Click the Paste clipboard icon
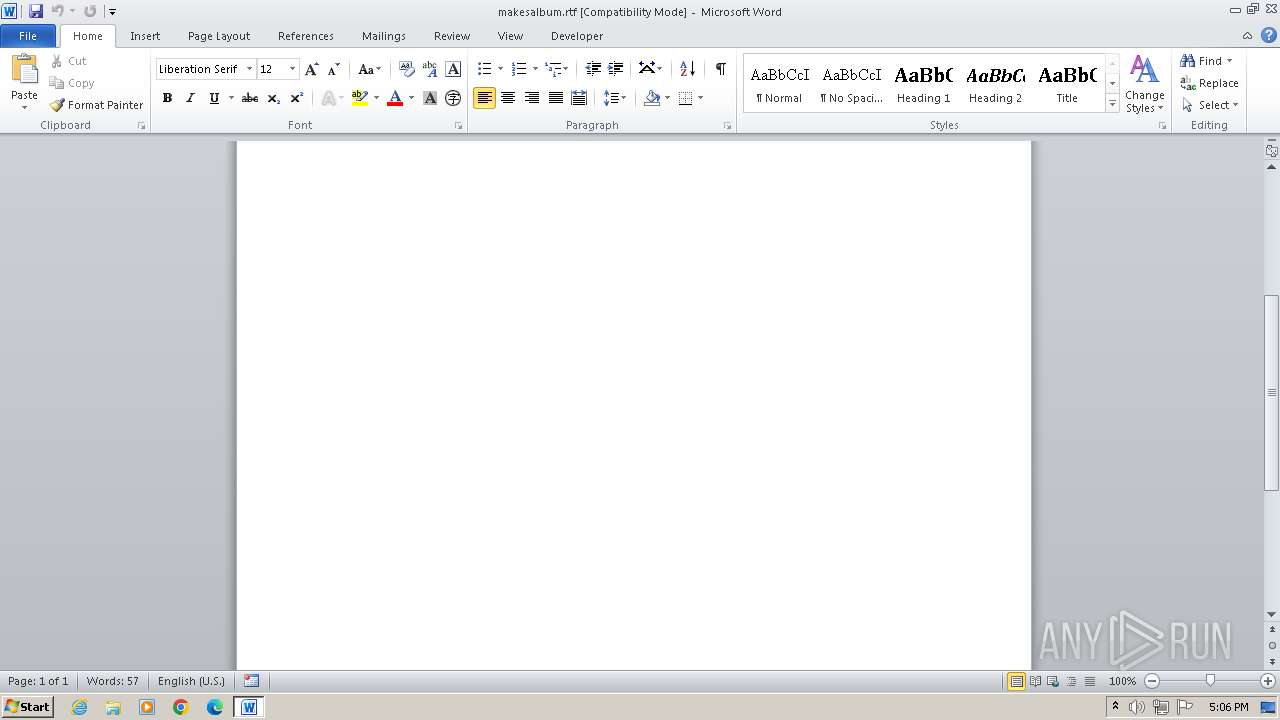This screenshot has height=720, width=1280. (24, 71)
